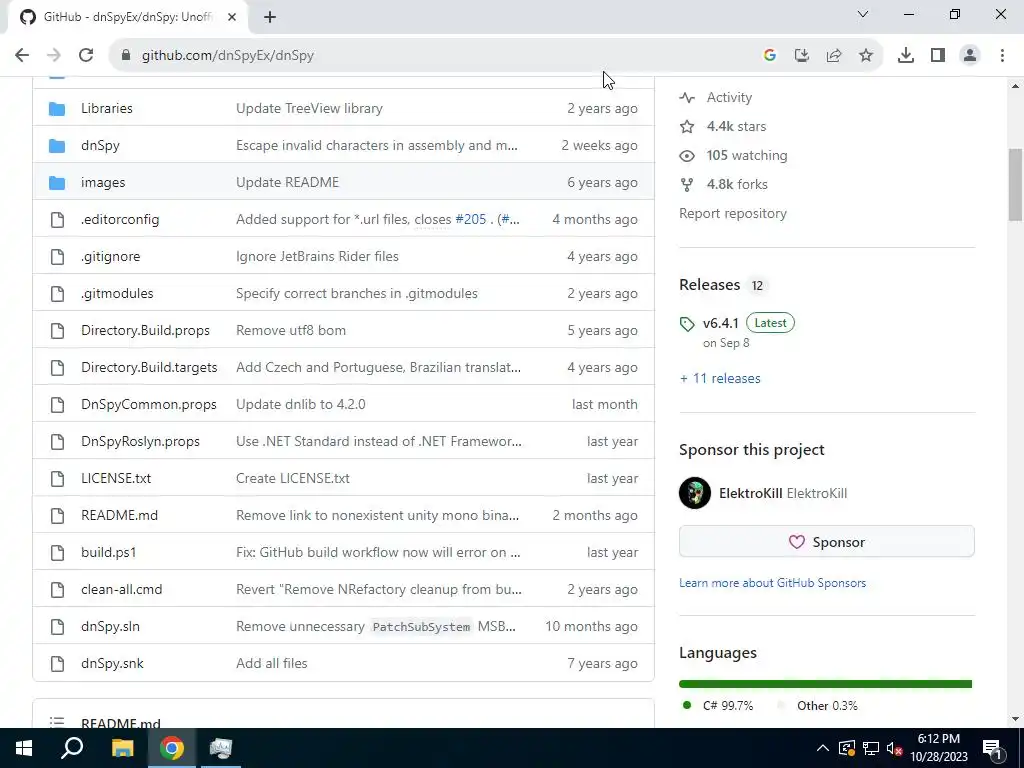The height and width of the screenshot is (768, 1024).
Task: Open build.ps1 file
Action: [x=108, y=552]
